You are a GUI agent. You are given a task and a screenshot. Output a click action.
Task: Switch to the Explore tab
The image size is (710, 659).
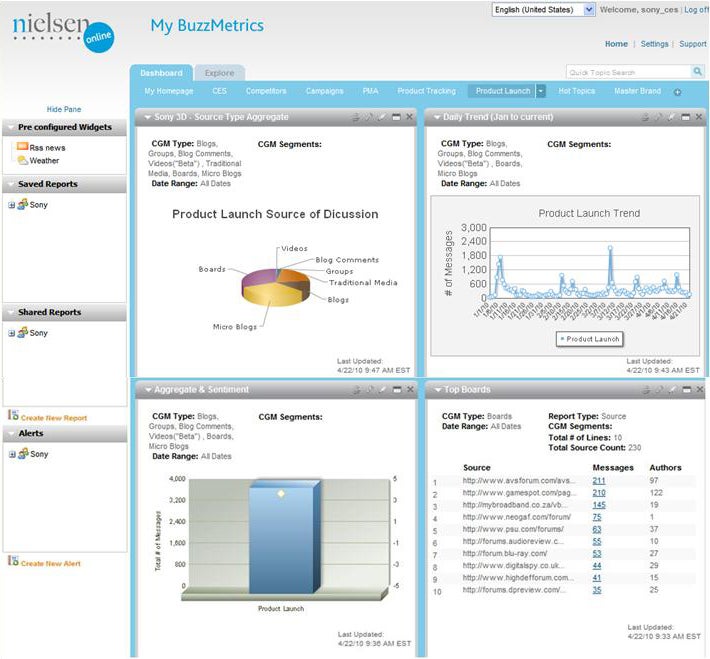pos(219,73)
